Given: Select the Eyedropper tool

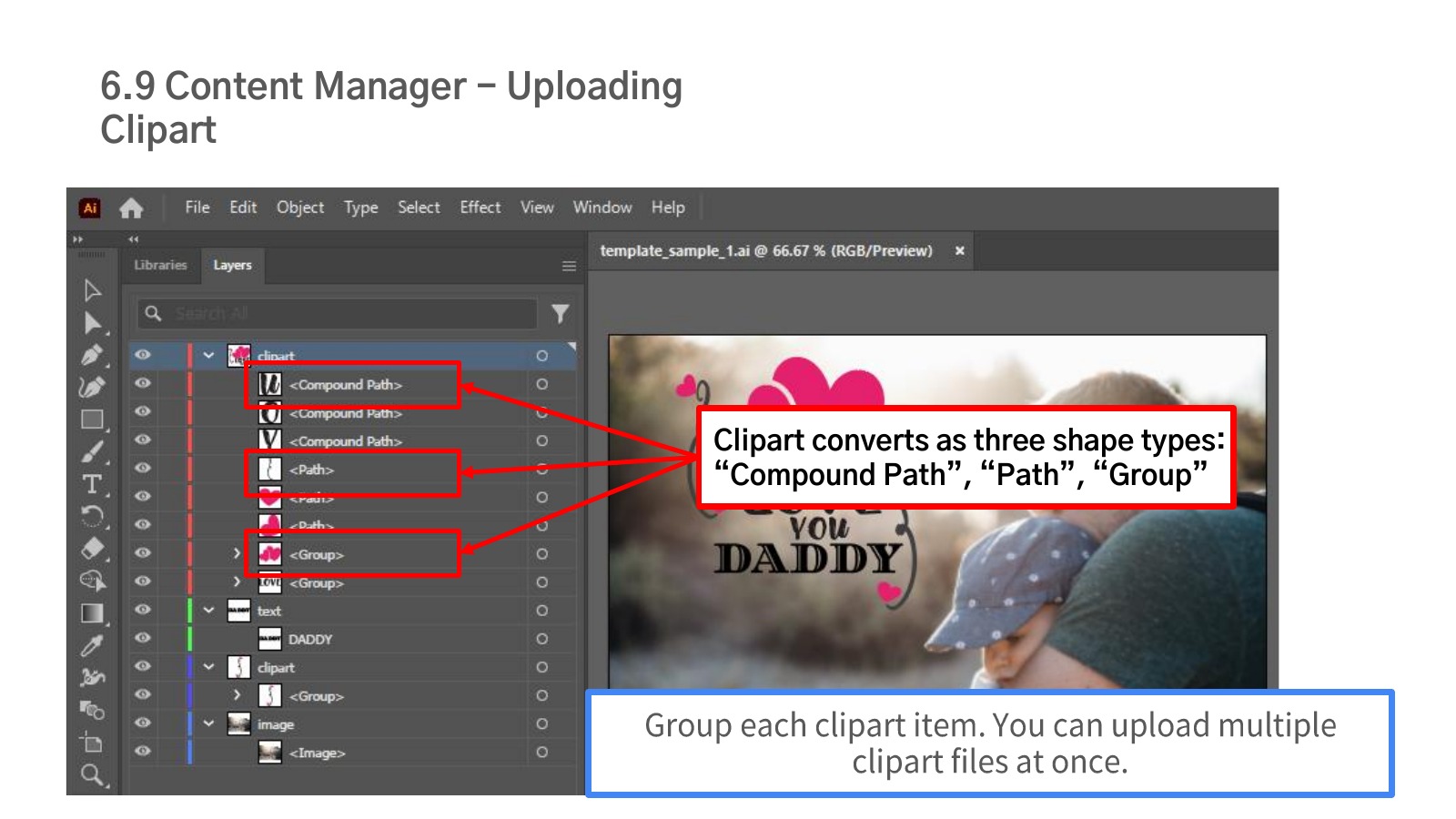Looking at the screenshot, I should pos(92,645).
